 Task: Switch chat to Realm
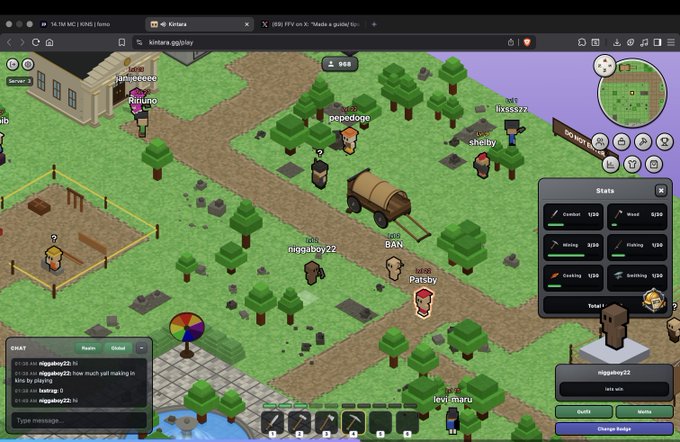88,348
